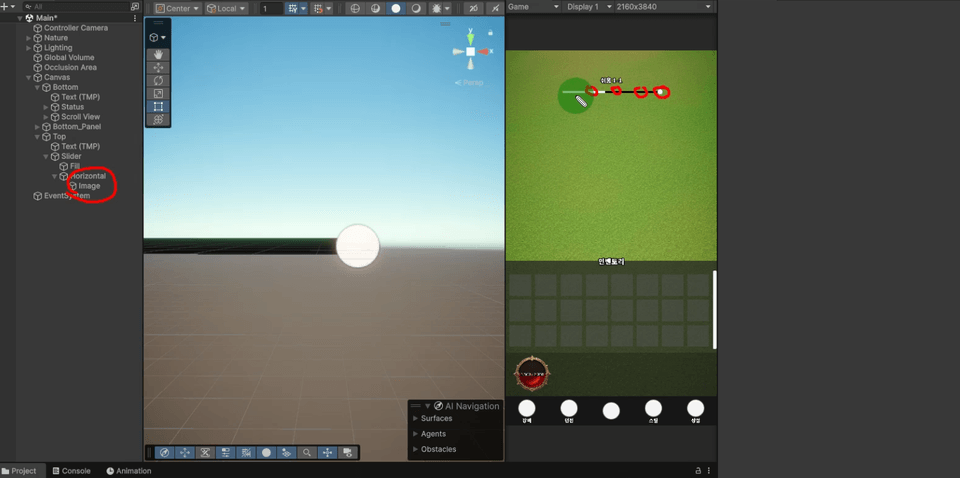960x478 pixels.
Task: Select the Rotate tool
Action: coord(158,81)
